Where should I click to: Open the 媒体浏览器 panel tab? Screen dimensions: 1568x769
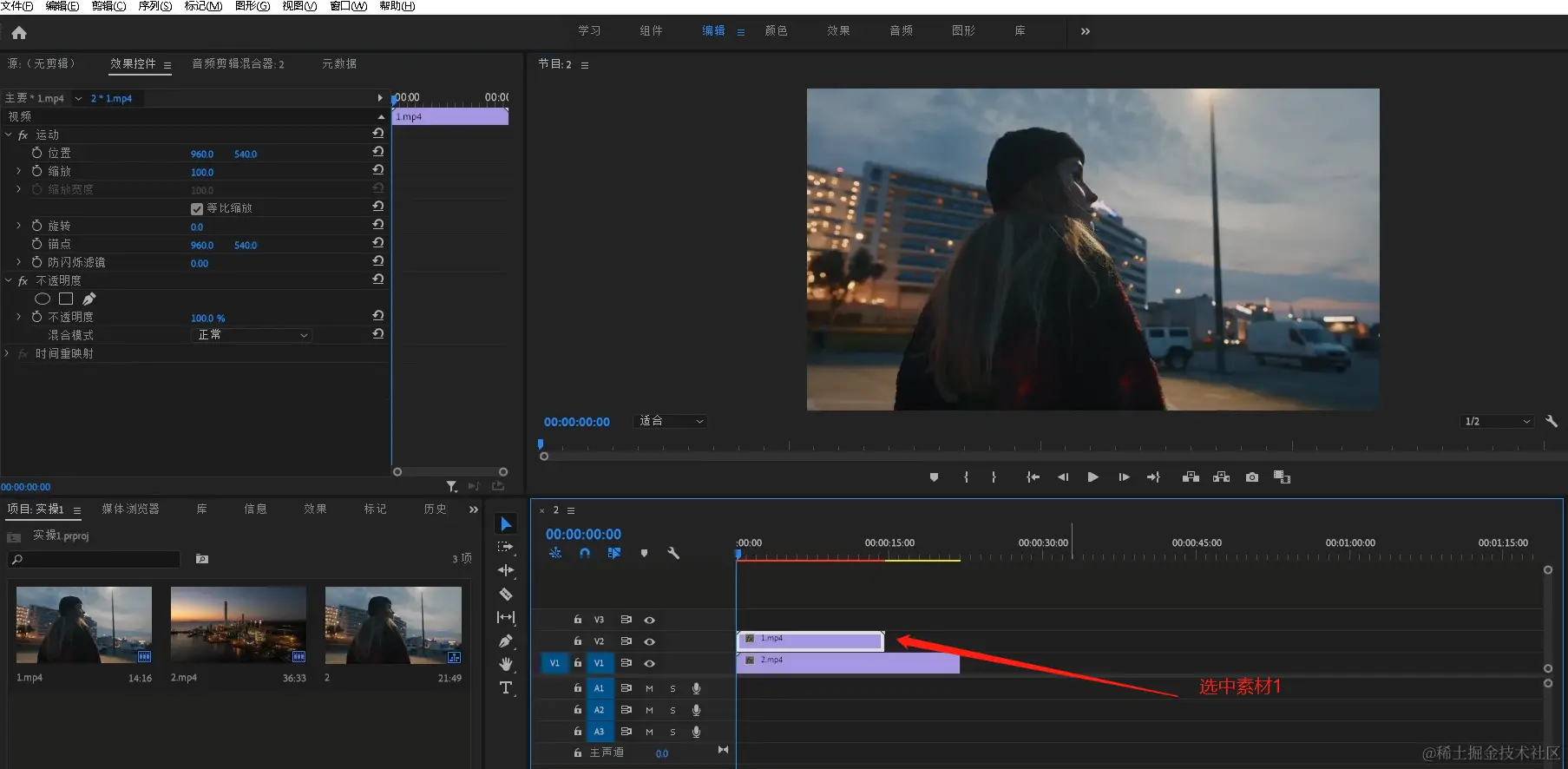[130, 509]
